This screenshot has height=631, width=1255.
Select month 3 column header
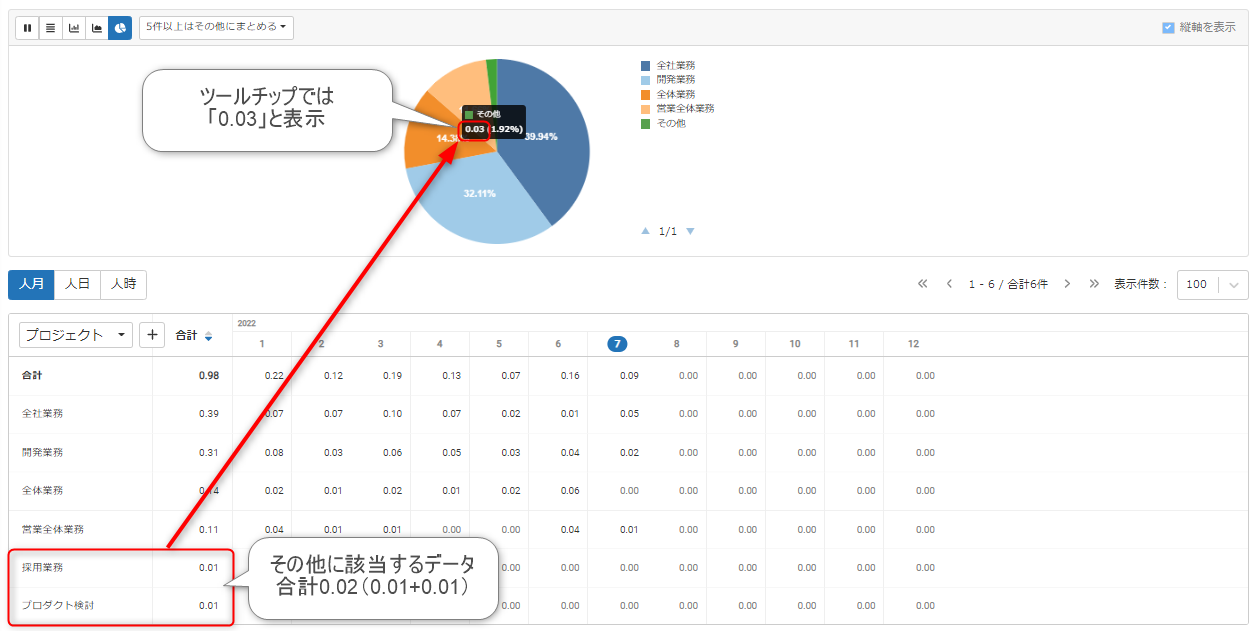click(380, 344)
